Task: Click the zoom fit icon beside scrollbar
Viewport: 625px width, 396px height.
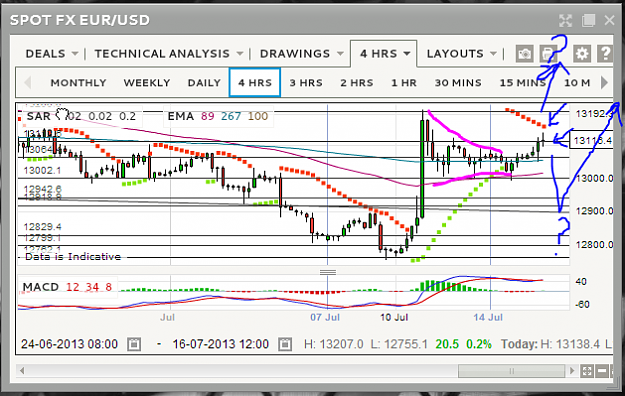Action: pos(587,371)
